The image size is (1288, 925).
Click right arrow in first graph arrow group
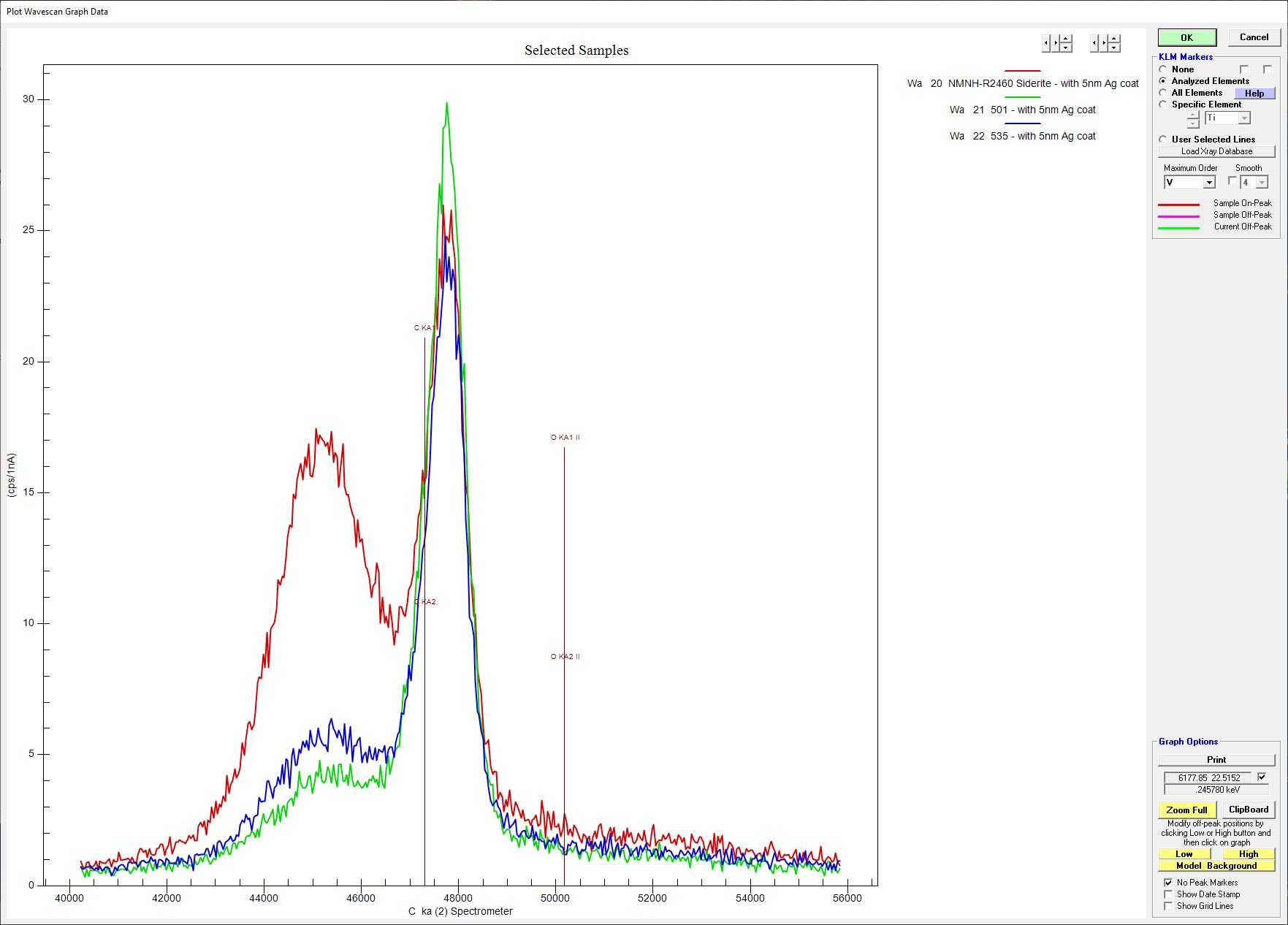tap(1056, 43)
